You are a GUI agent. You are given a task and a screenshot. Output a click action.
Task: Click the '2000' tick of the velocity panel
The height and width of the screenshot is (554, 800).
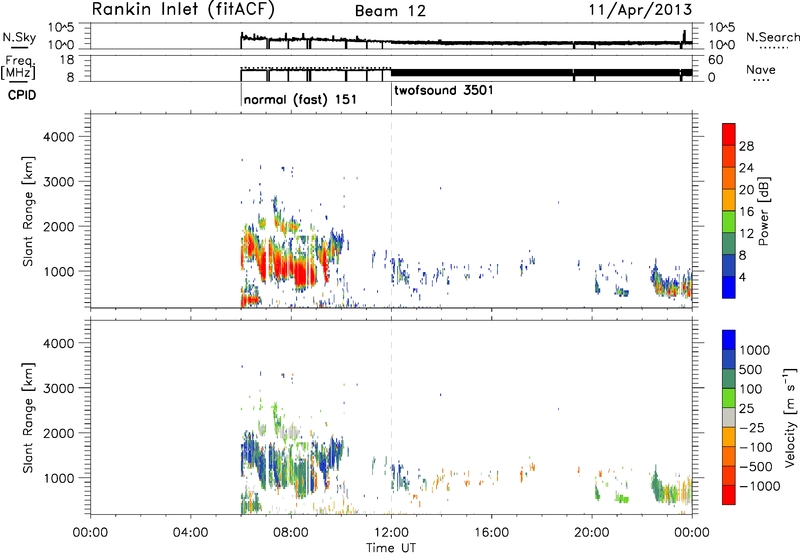click(x=59, y=433)
